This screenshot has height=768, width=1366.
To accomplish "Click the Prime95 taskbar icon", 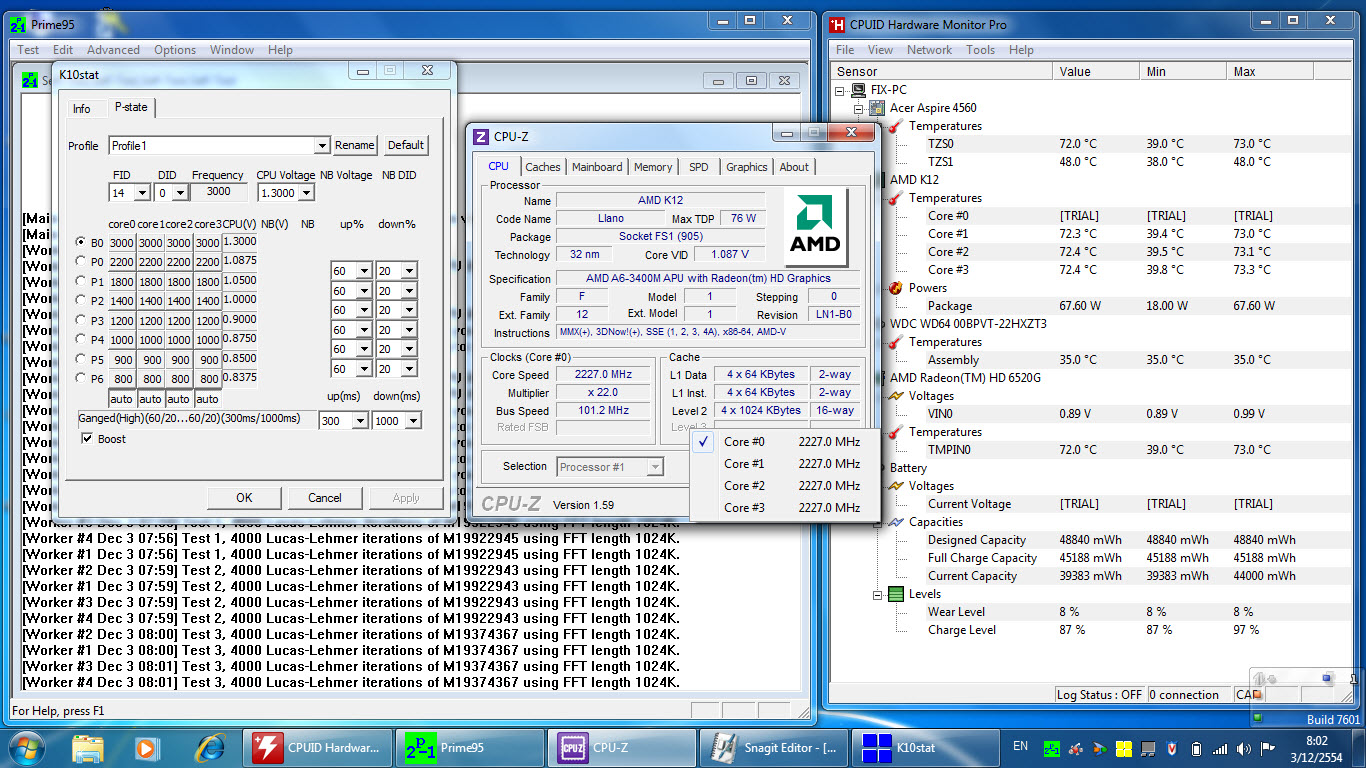I will click(x=423, y=747).
